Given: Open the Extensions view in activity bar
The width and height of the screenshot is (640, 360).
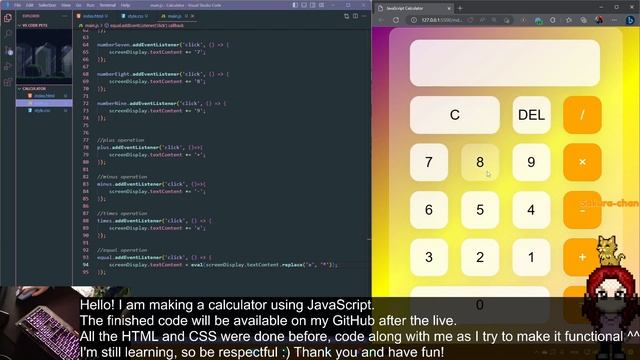Looking at the screenshot, I should (8, 82).
